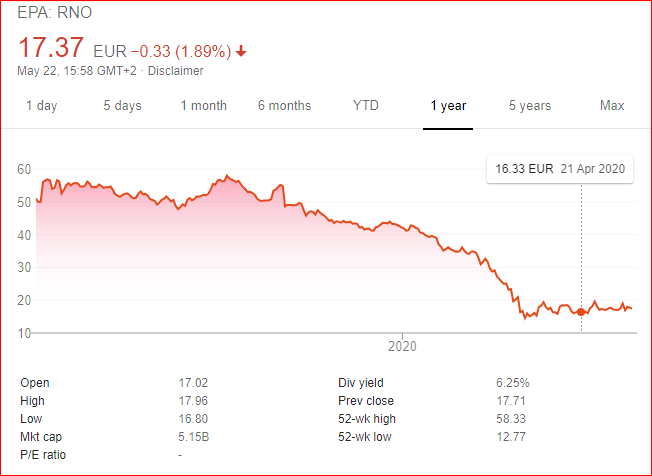Switch to the 1 day tab

coord(41,106)
